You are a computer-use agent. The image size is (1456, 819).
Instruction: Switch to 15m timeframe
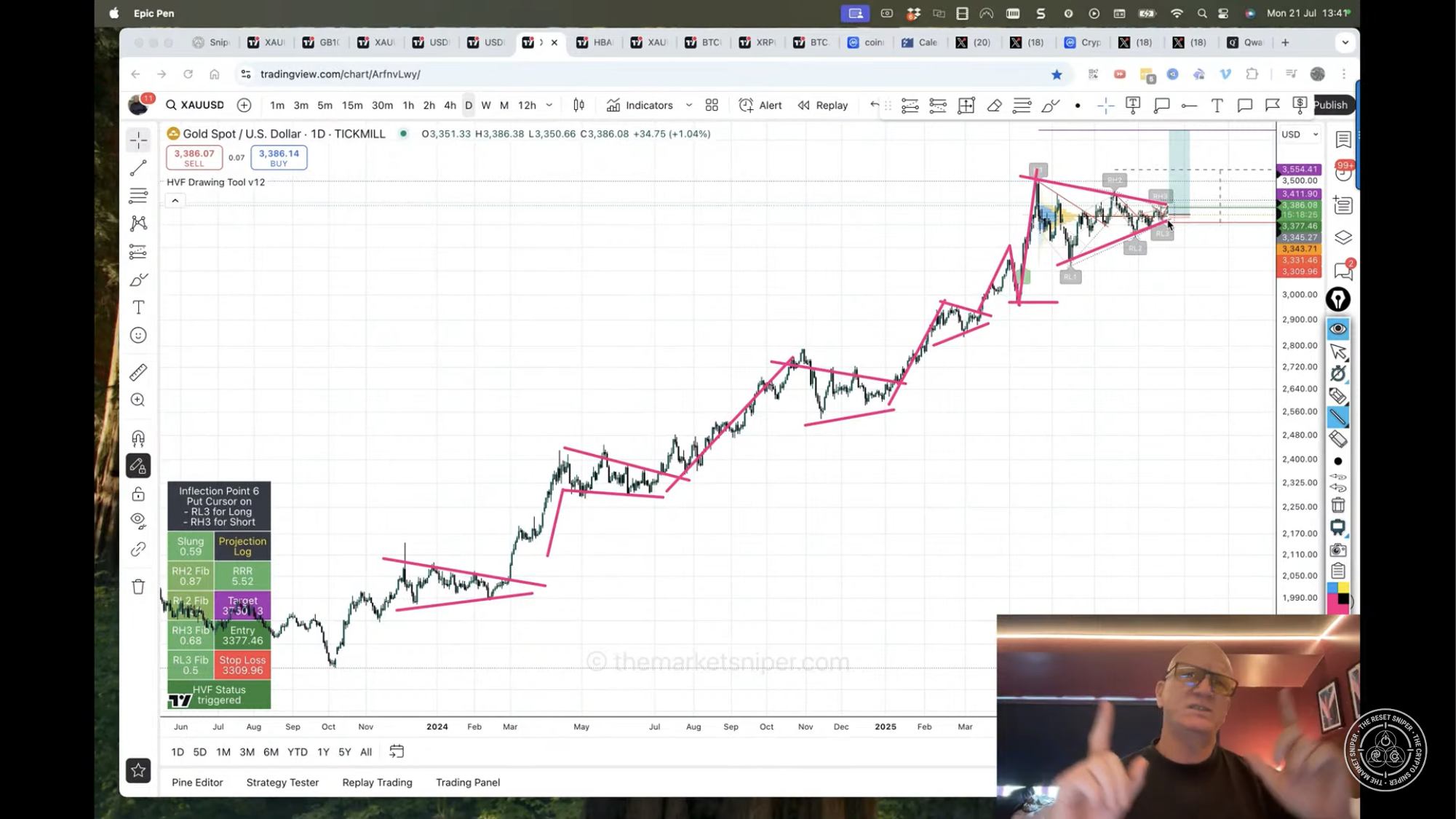[352, 105]
